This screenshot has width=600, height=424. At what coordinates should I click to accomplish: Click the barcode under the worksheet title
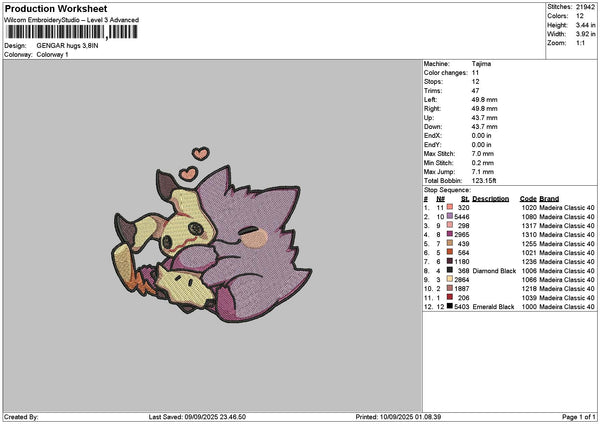point(71,32)
